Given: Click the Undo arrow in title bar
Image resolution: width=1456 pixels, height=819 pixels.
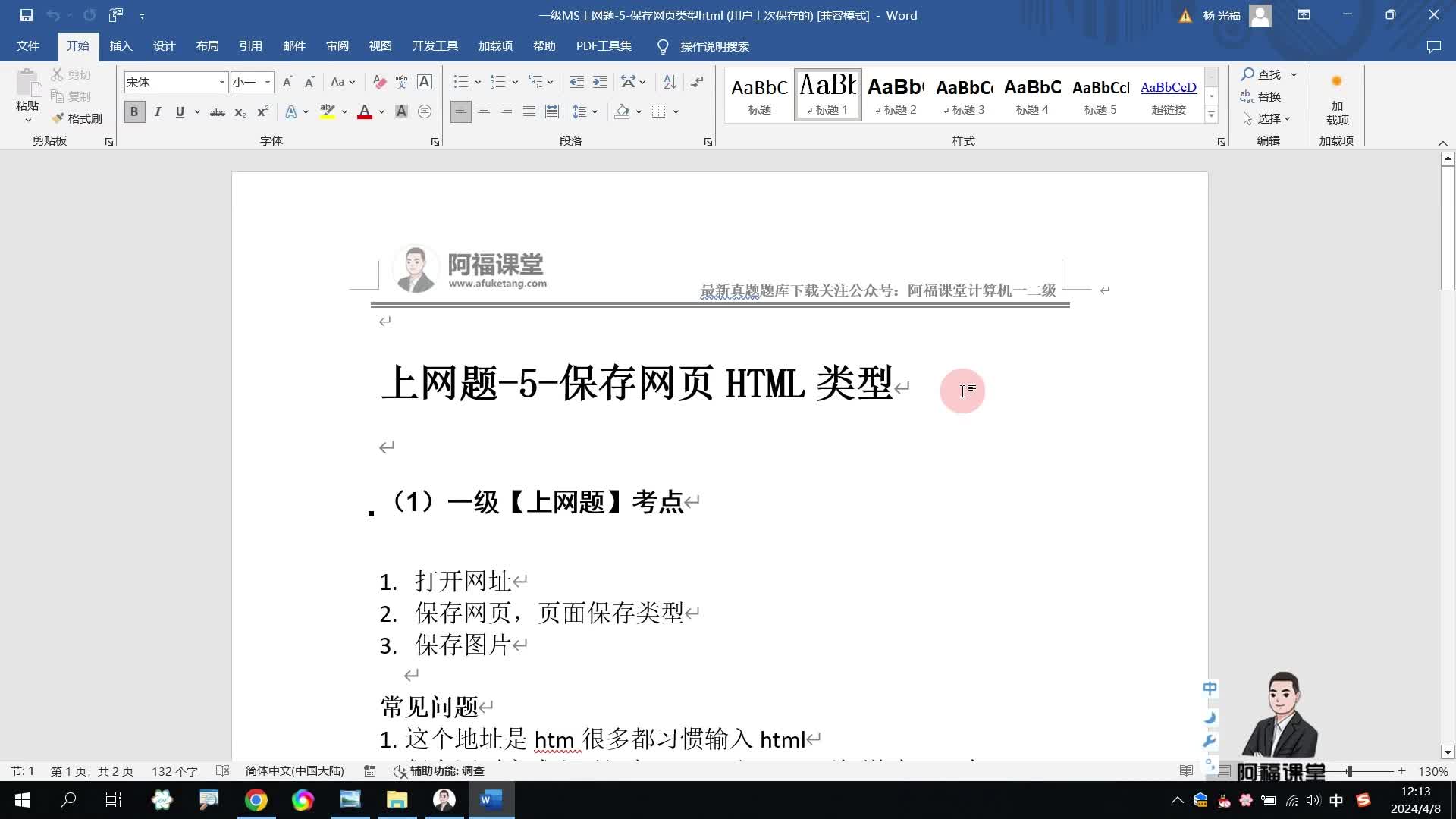Looking at the screenshot, I should 52,15.
